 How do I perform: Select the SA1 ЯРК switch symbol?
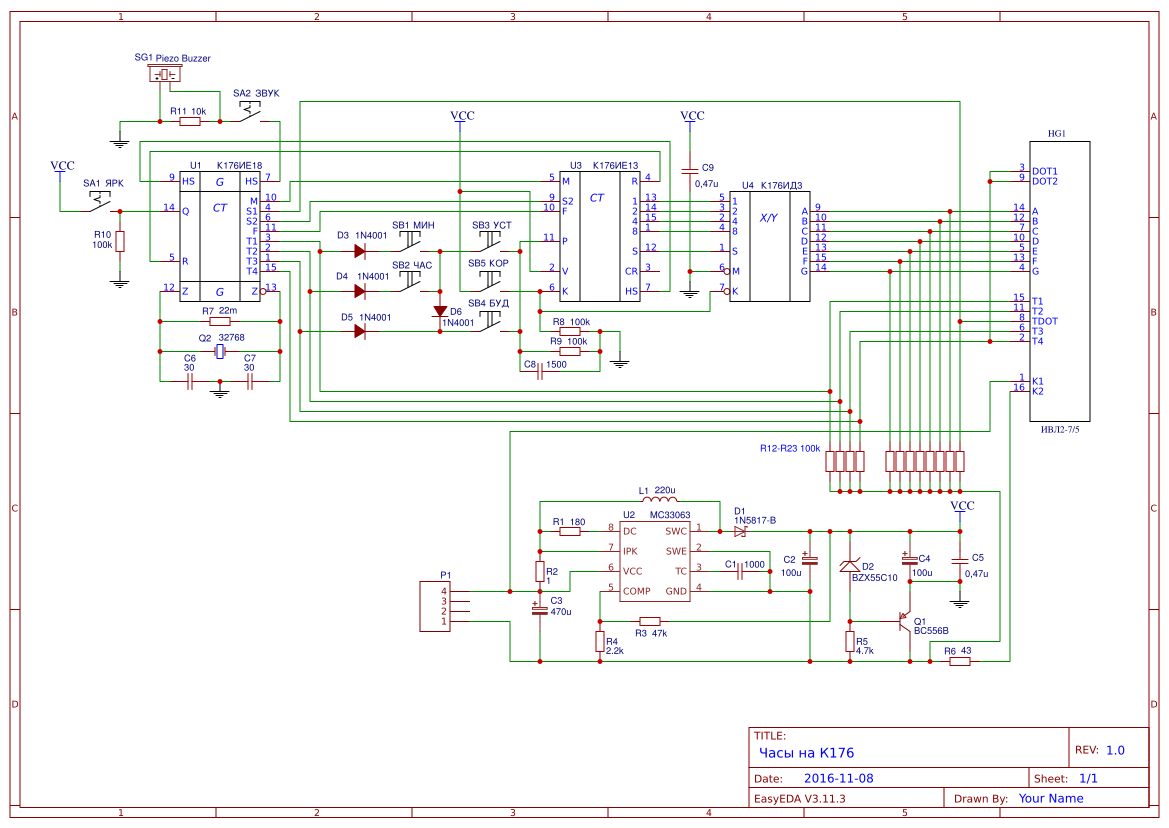99,203
